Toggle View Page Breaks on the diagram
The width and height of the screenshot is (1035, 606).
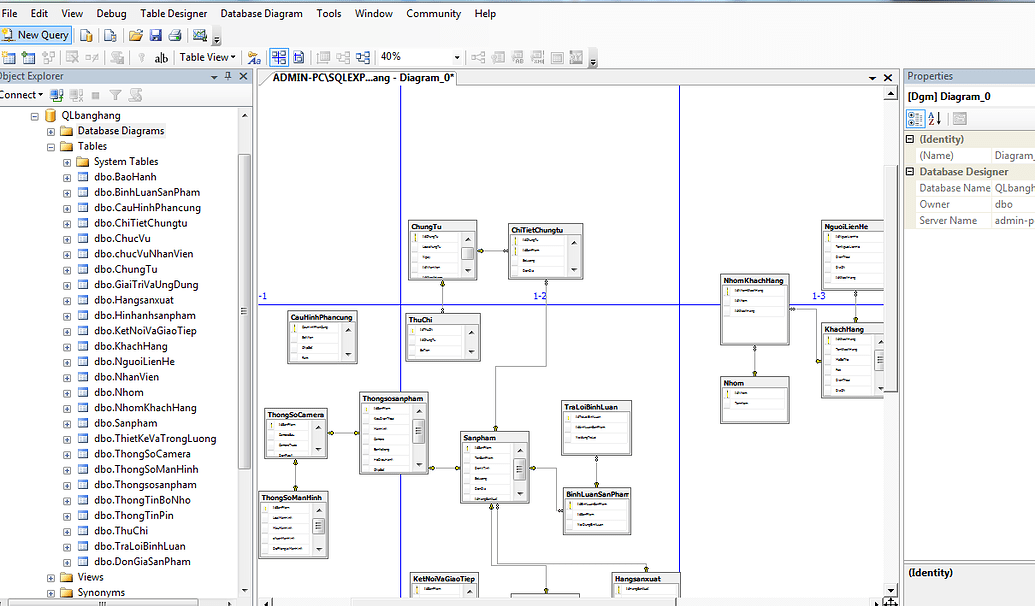pos(278,57)
